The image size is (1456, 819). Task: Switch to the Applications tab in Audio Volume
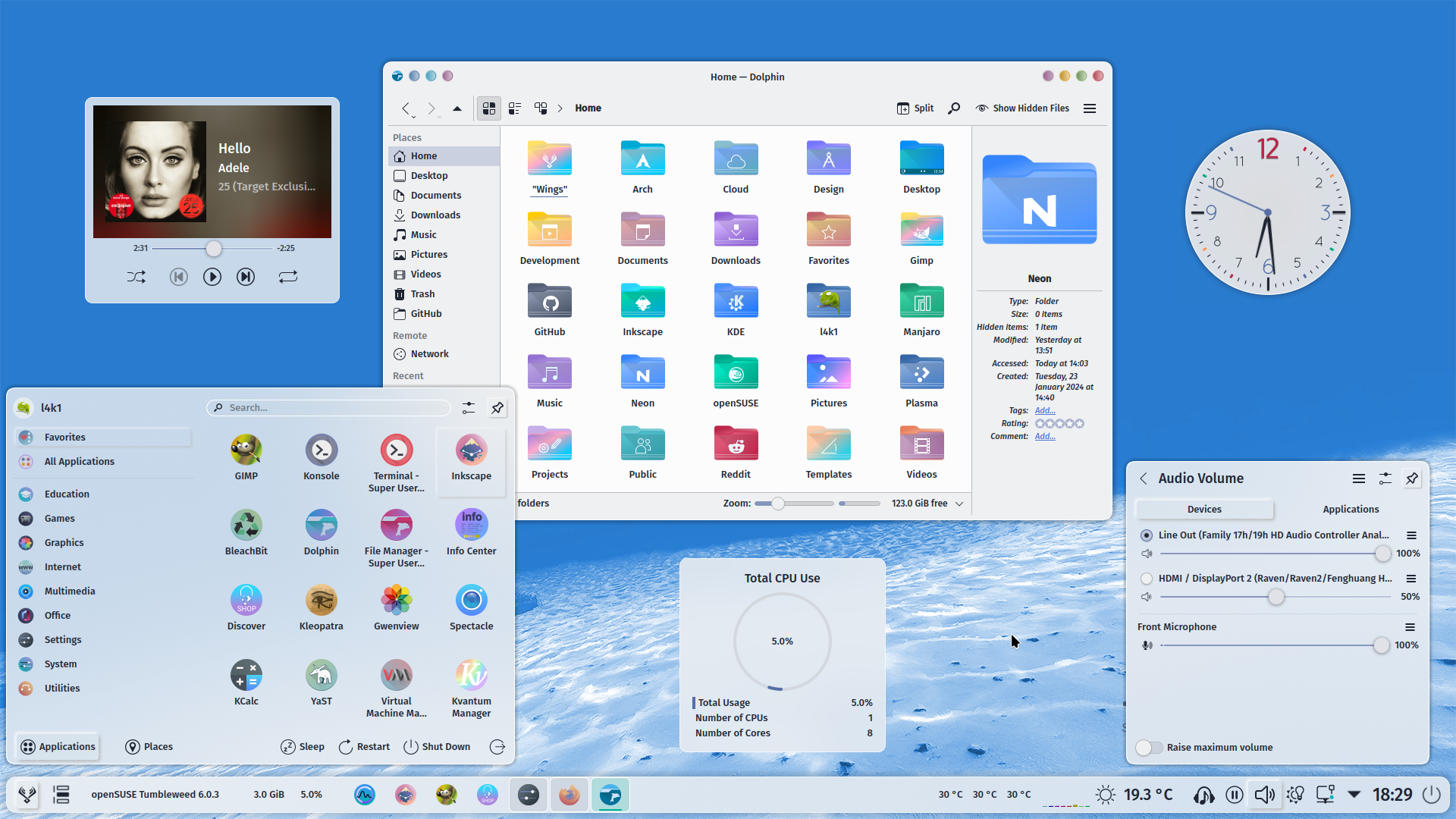(x=1351, y=510)
